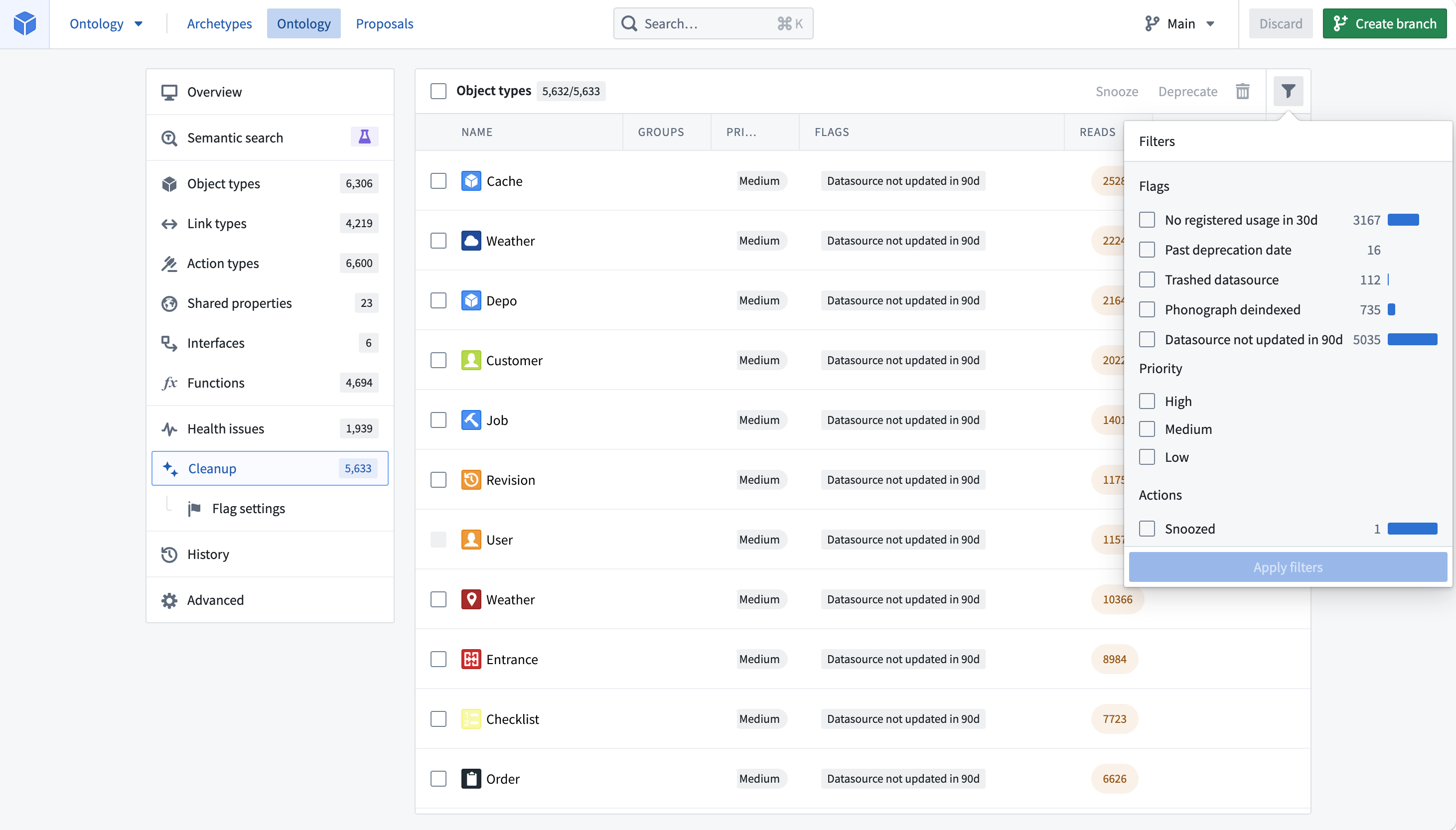This screenshot has width=1456, height=830.
Task: Click the Checklist yellow icon
Action: click(x=471, y=719)
